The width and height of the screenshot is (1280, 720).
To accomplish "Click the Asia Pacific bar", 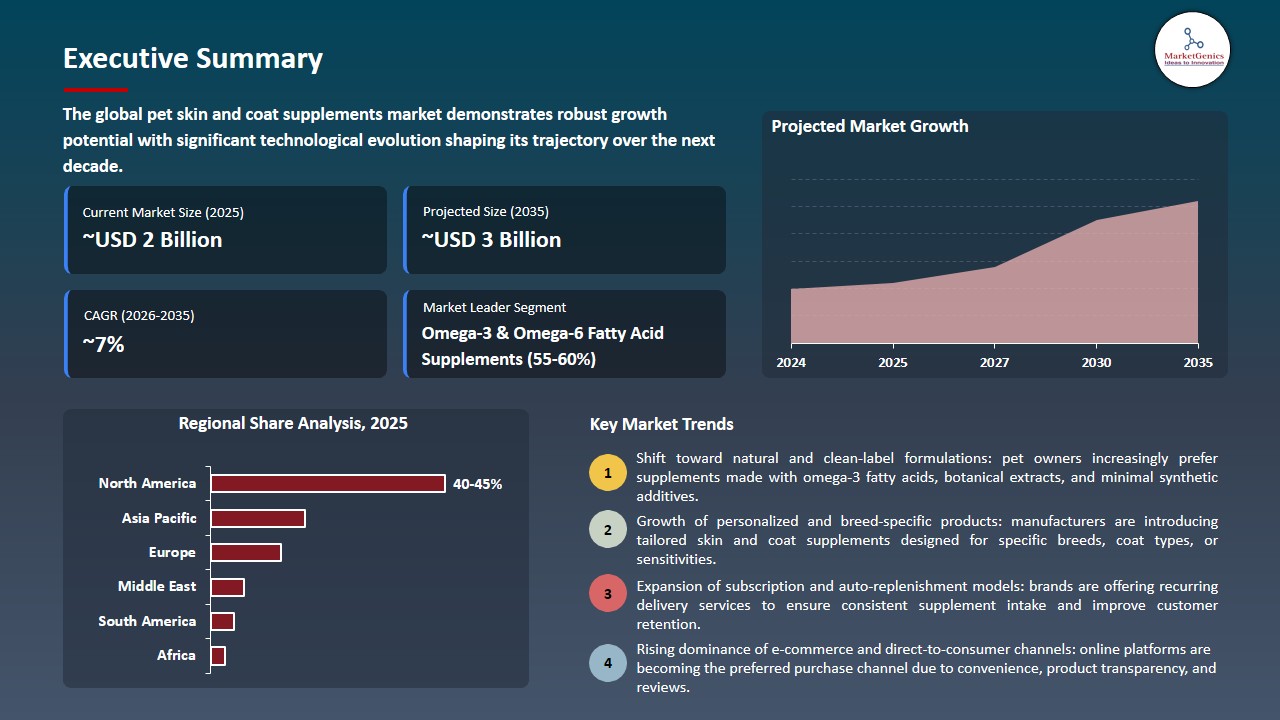I will tap(257, 518).
